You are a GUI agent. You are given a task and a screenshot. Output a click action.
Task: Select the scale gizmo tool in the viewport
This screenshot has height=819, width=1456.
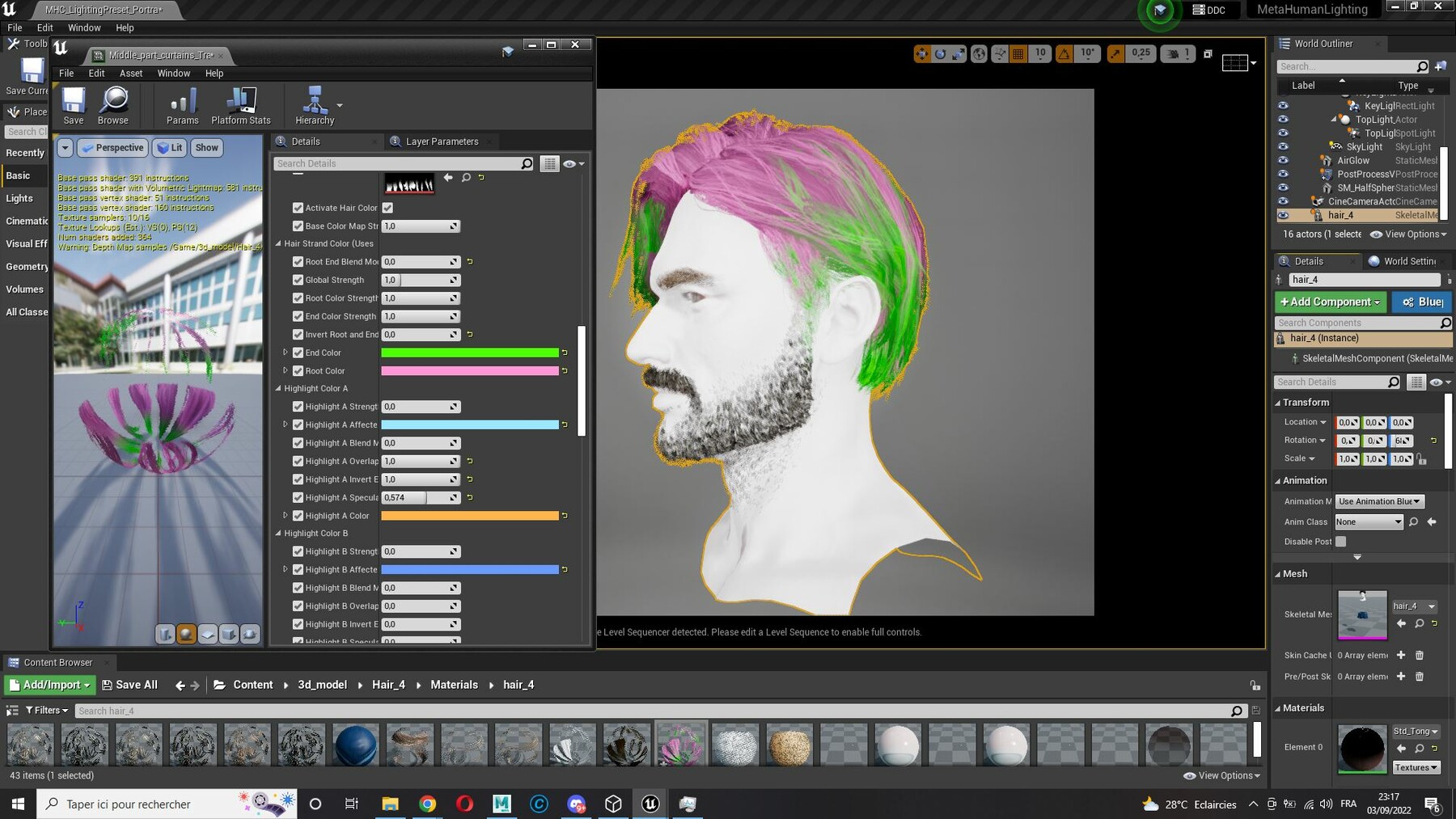click(x=959, y=53)
